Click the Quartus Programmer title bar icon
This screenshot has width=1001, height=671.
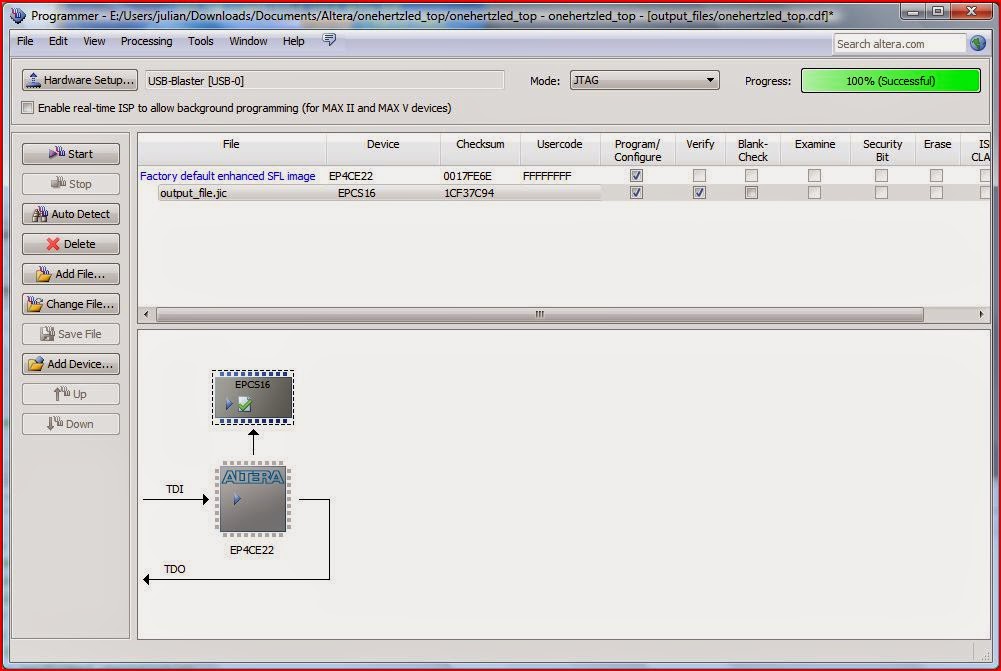[18, 15]
